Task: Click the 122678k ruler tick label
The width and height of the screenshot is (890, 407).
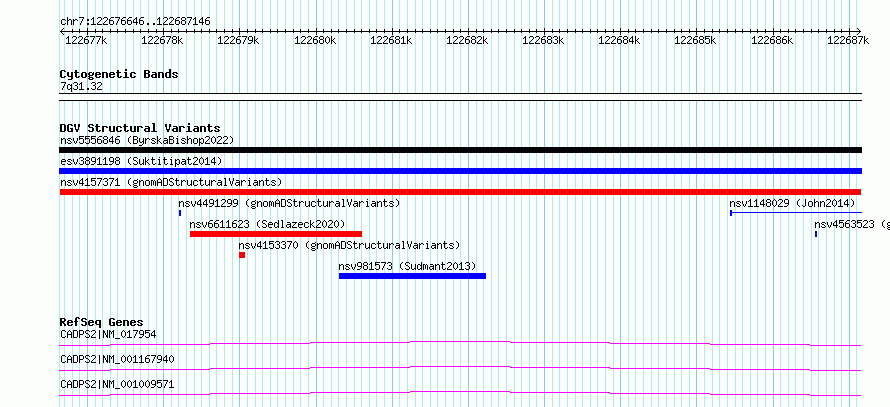Action: (x=162, y=40)
